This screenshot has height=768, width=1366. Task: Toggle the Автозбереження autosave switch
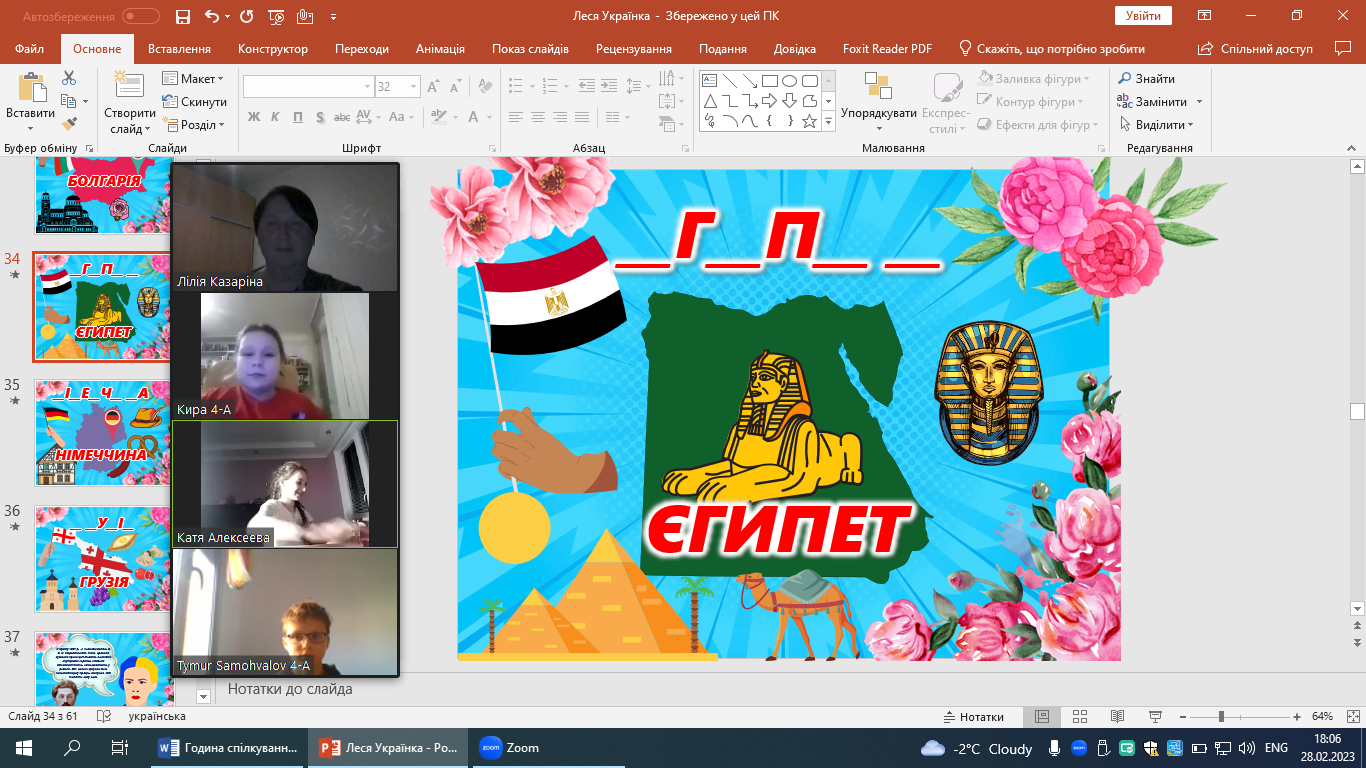(140, 17)
